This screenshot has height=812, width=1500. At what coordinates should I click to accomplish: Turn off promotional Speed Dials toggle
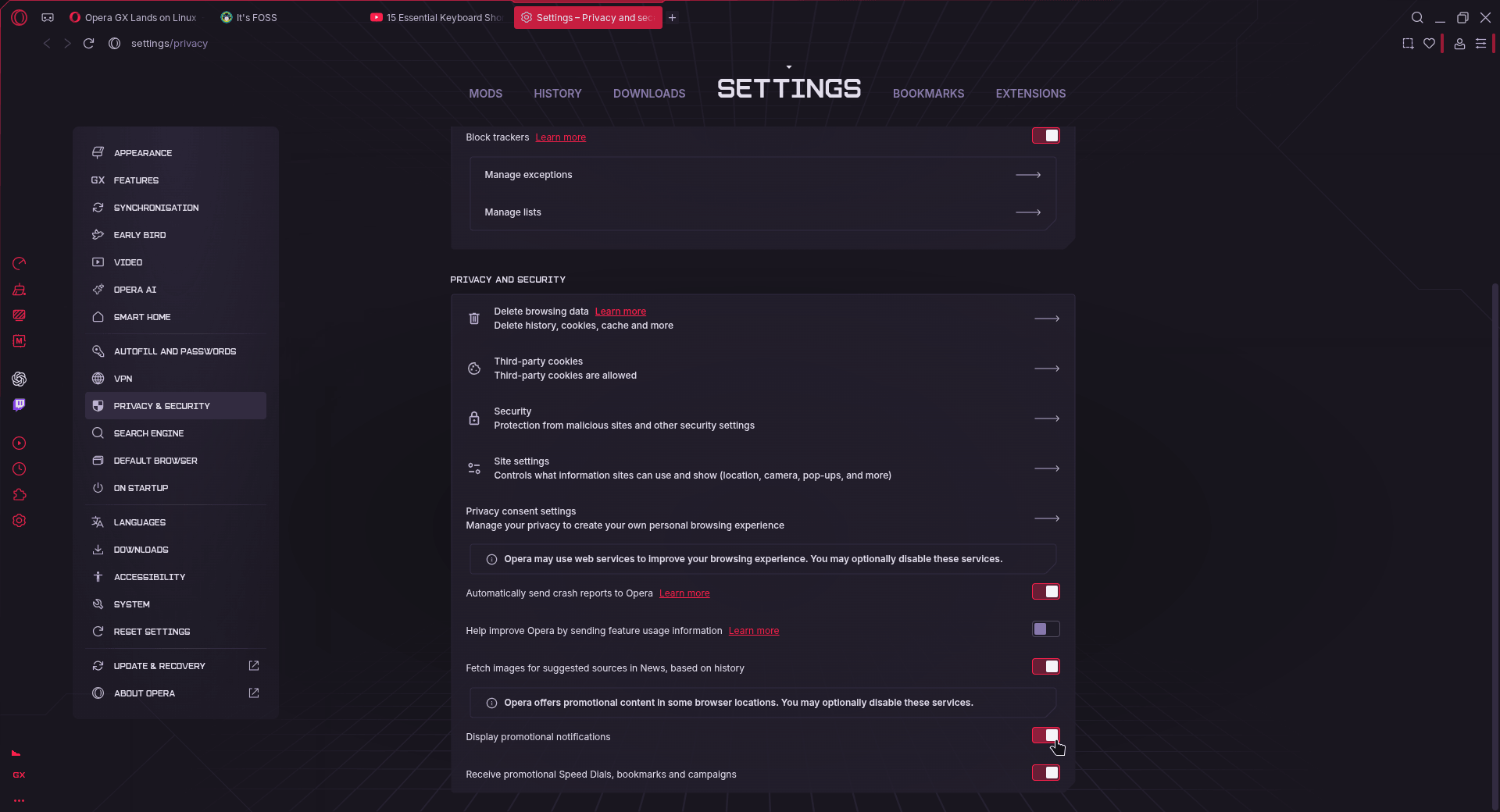click(x=1045, y=773)
